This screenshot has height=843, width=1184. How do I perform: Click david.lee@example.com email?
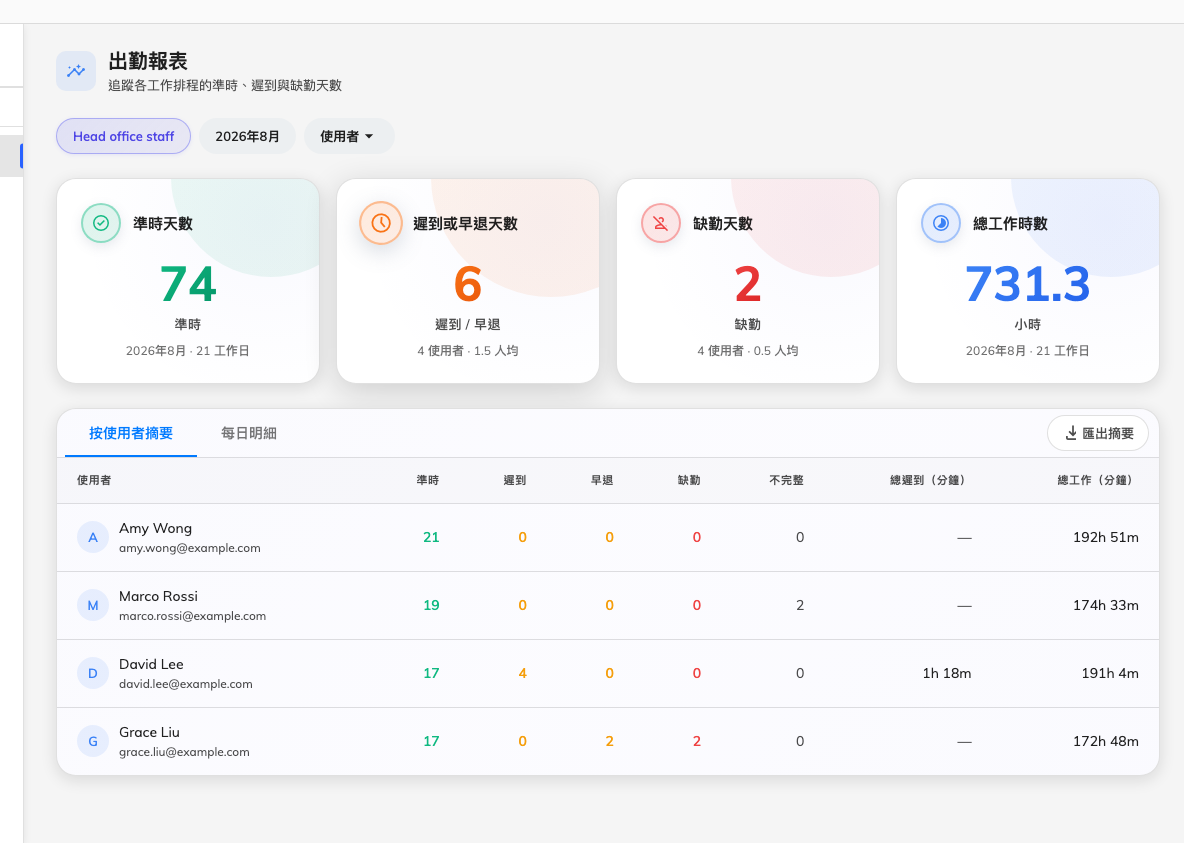[186, 684]
